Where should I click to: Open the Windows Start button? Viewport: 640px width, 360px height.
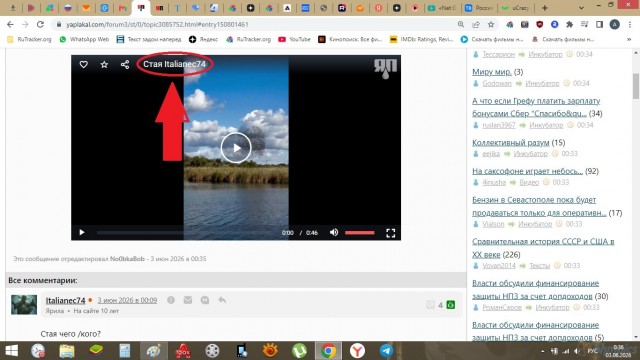point(11,350)
